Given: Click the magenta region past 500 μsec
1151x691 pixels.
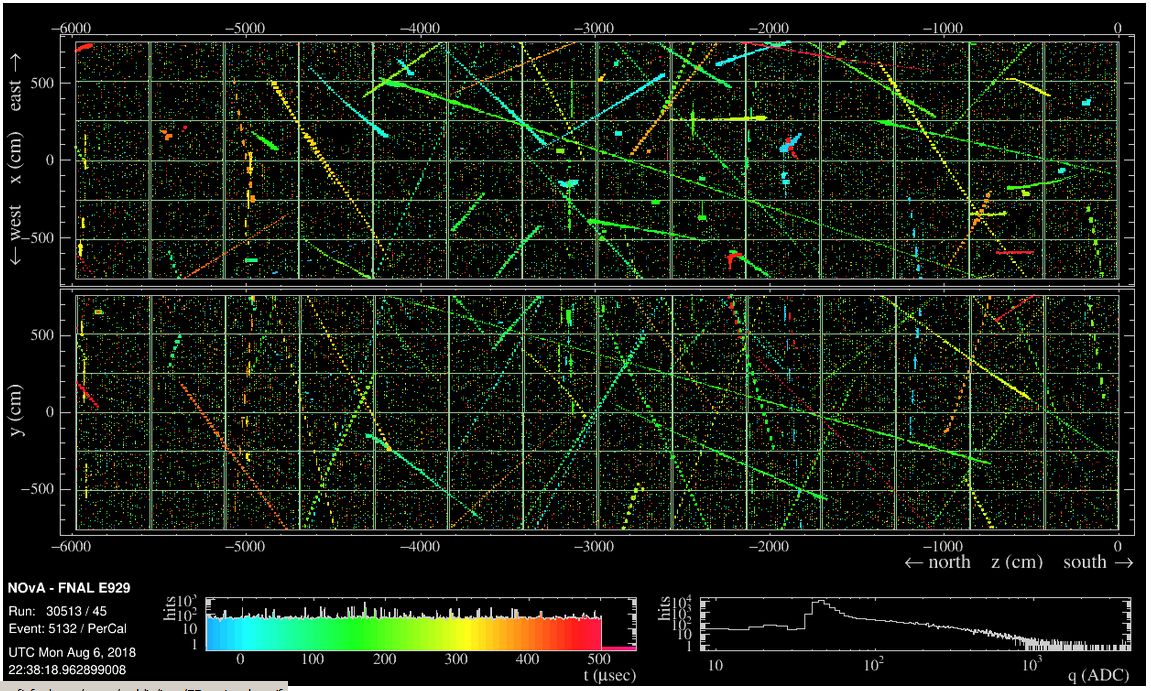Looking at the screenshot, I should [618, 647].
